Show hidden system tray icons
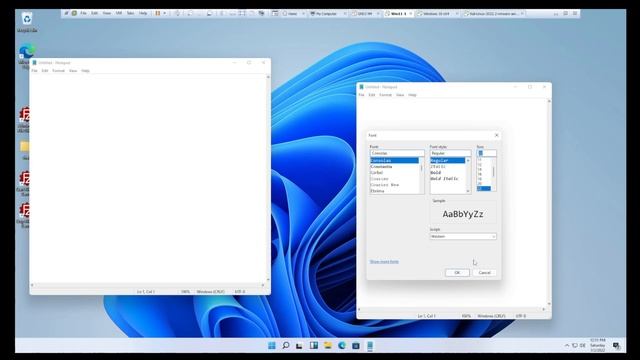The image size is (640, 360). pyautogui.click(x=567, y=346)
